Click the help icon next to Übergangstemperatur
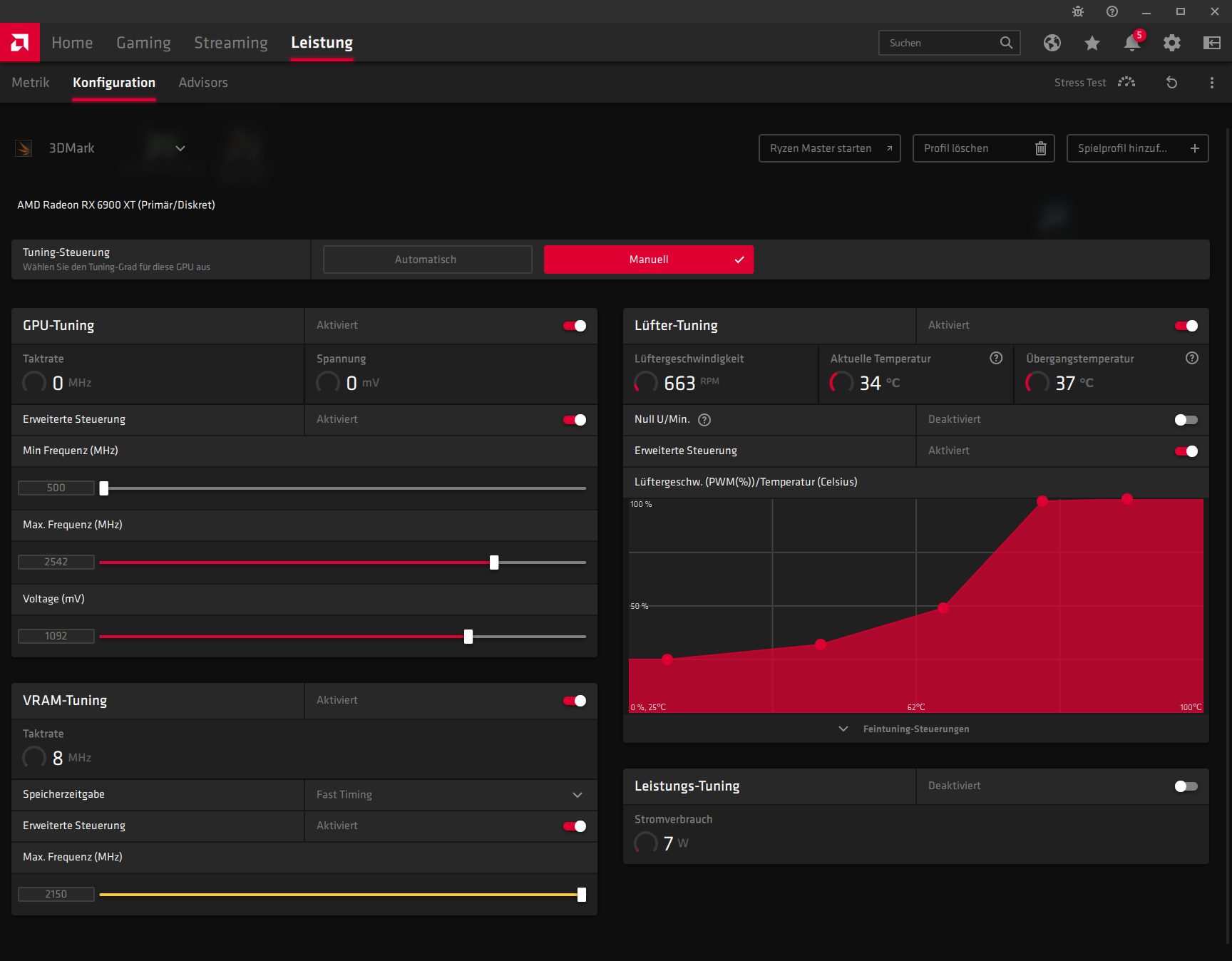Screen dimensions: 1232x961 [x=1192, y=358]
